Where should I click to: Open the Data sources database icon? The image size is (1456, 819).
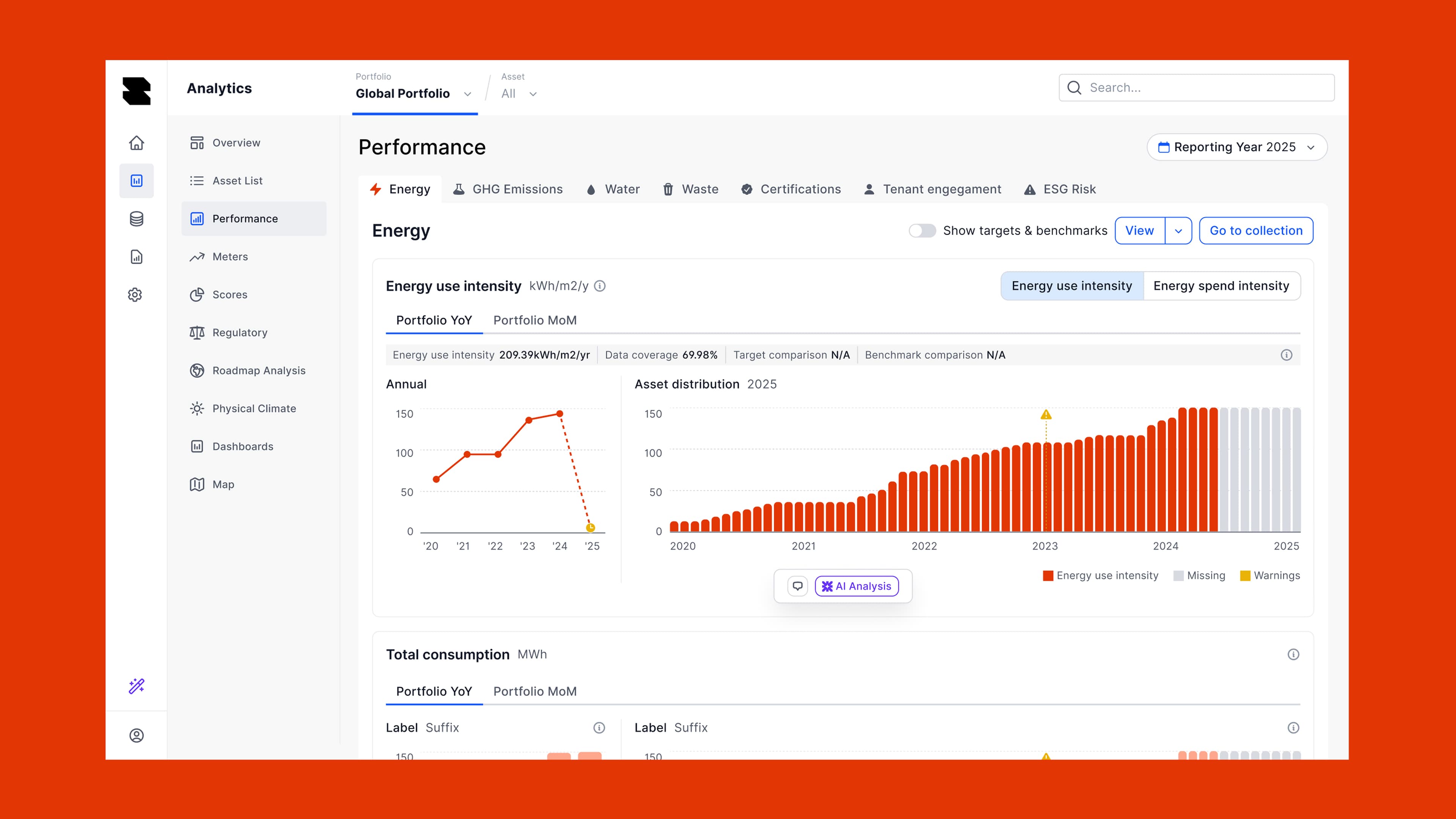tap(136, 219)
